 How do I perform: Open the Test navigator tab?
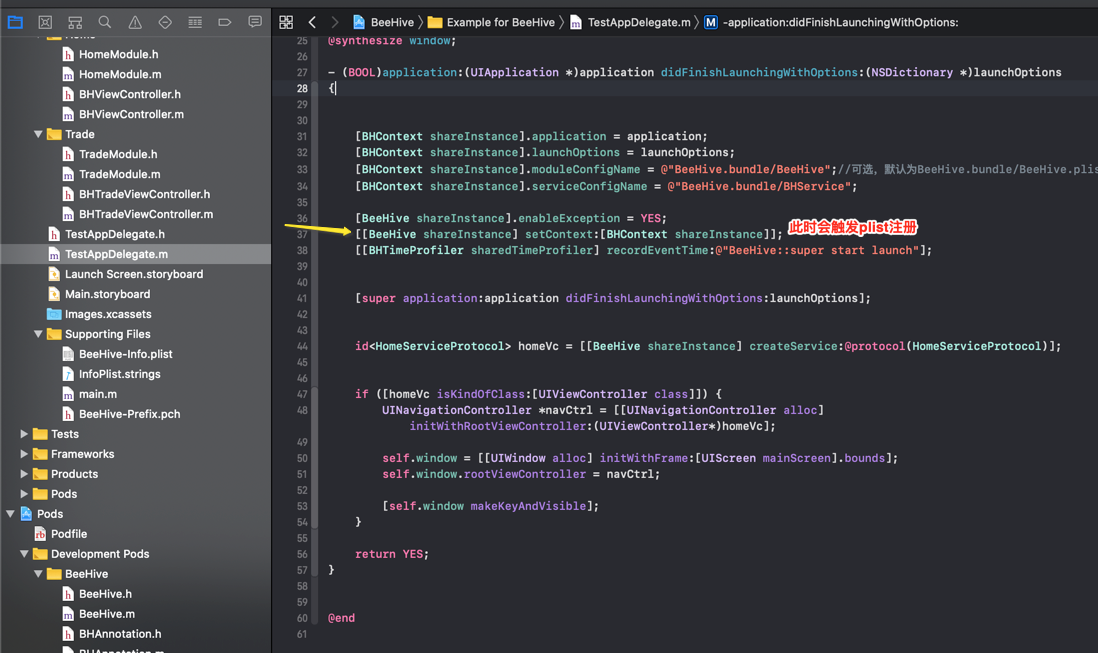tap(165, 22)
